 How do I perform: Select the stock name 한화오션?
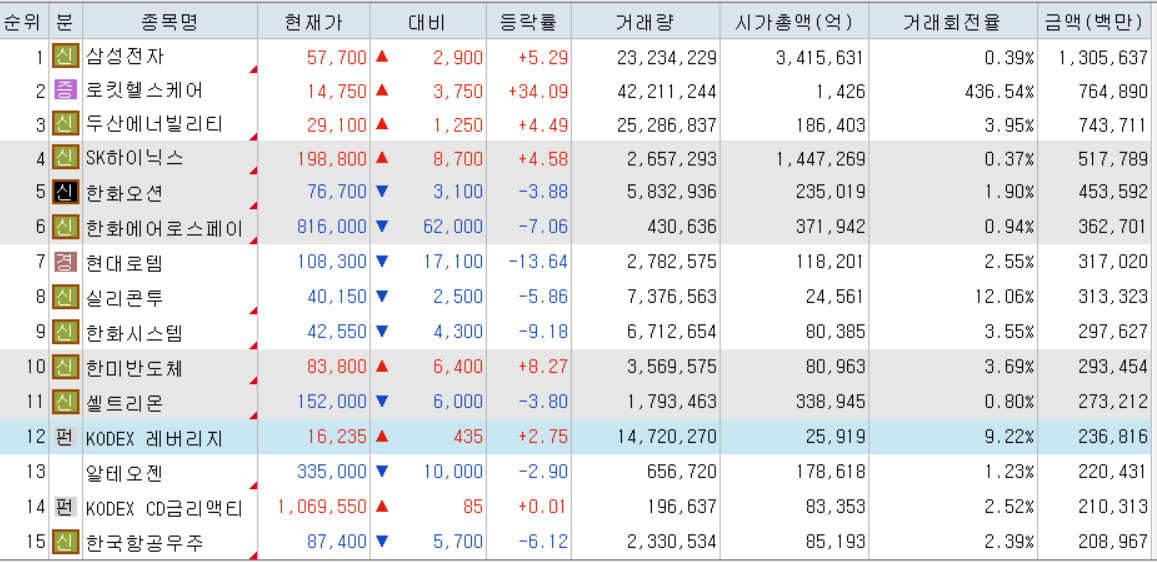pos(124,192)
